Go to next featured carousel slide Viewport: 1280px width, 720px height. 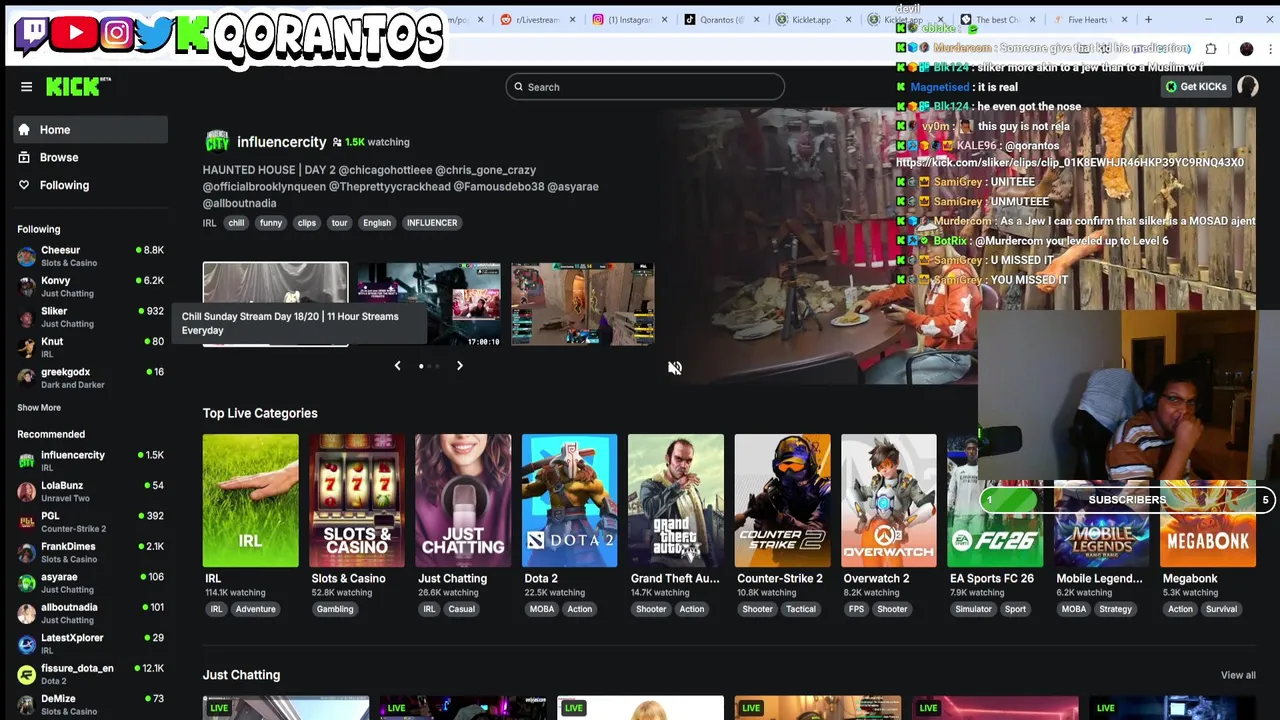coord(459,366)
